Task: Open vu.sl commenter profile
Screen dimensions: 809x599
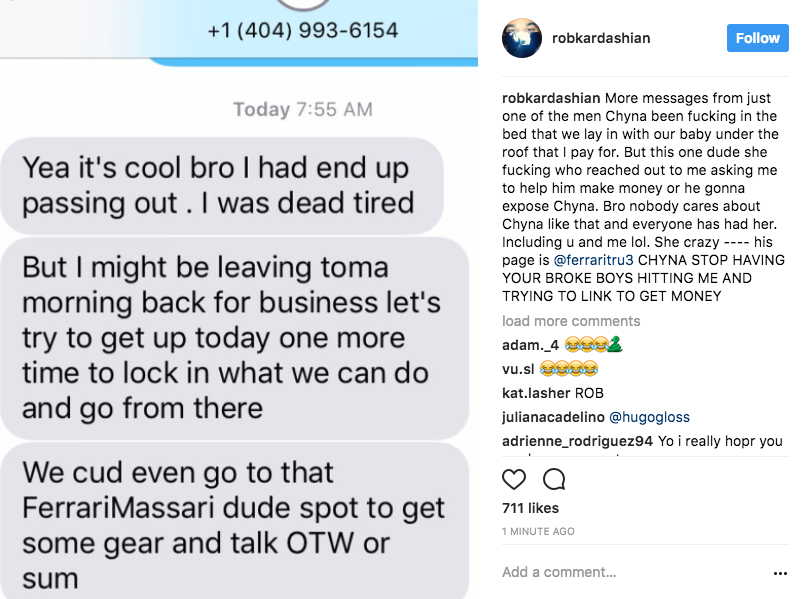Action: tap(518, 369)
